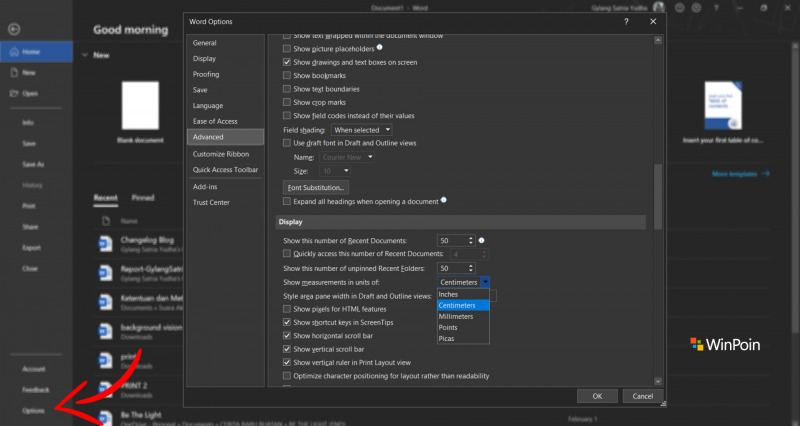Click the info icon beside Expand all headings

coord(444,200)
